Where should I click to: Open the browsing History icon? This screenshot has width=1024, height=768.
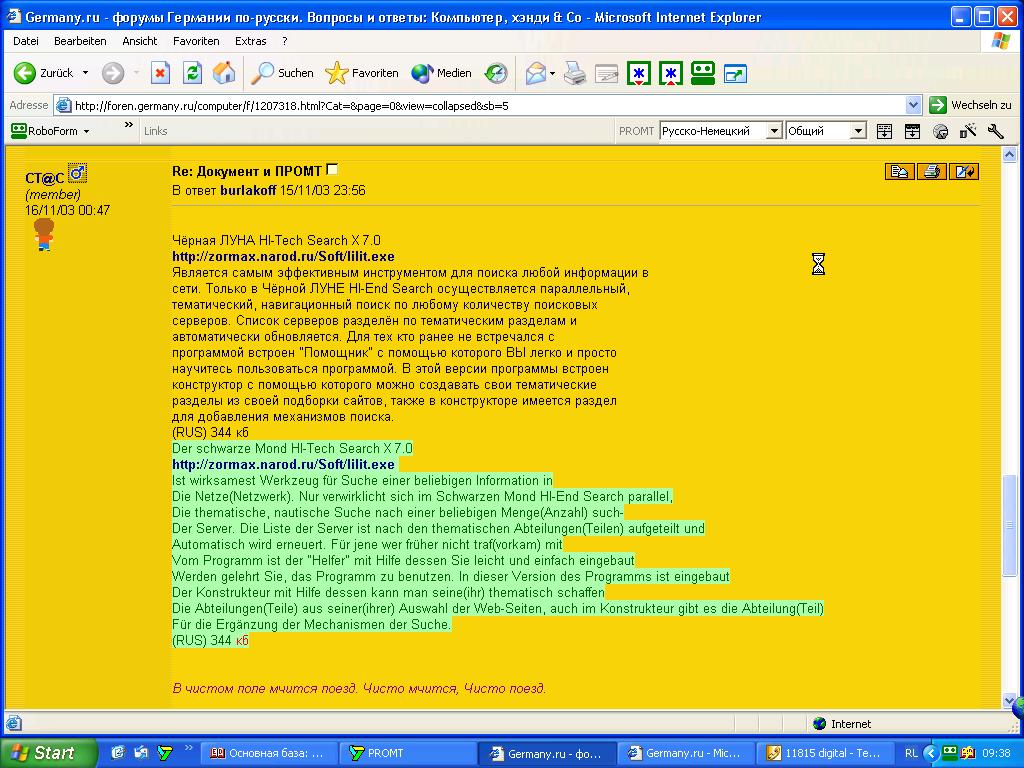496,73
